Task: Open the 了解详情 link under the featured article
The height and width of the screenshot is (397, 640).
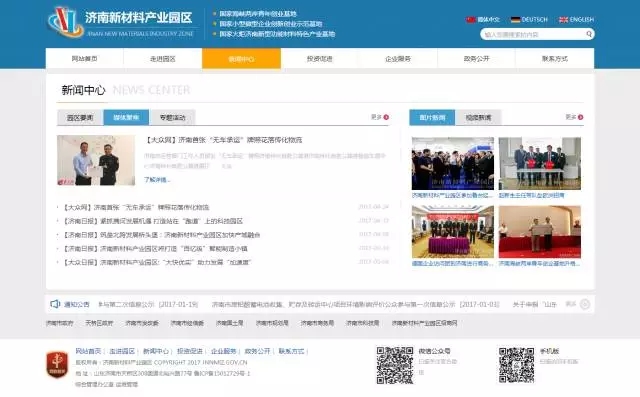Action: pos(157,180)
